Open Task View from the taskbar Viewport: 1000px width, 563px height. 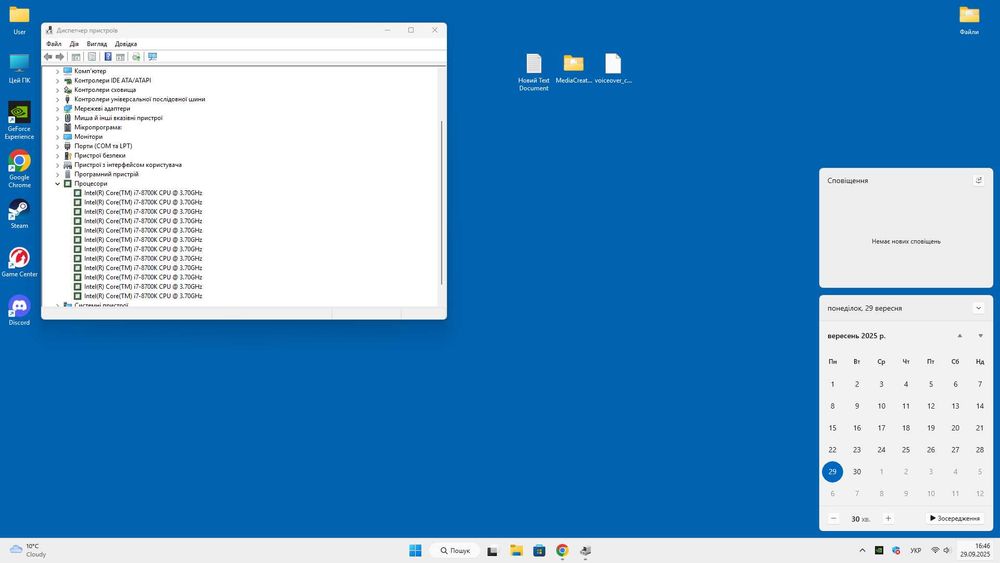pos(492,550)
